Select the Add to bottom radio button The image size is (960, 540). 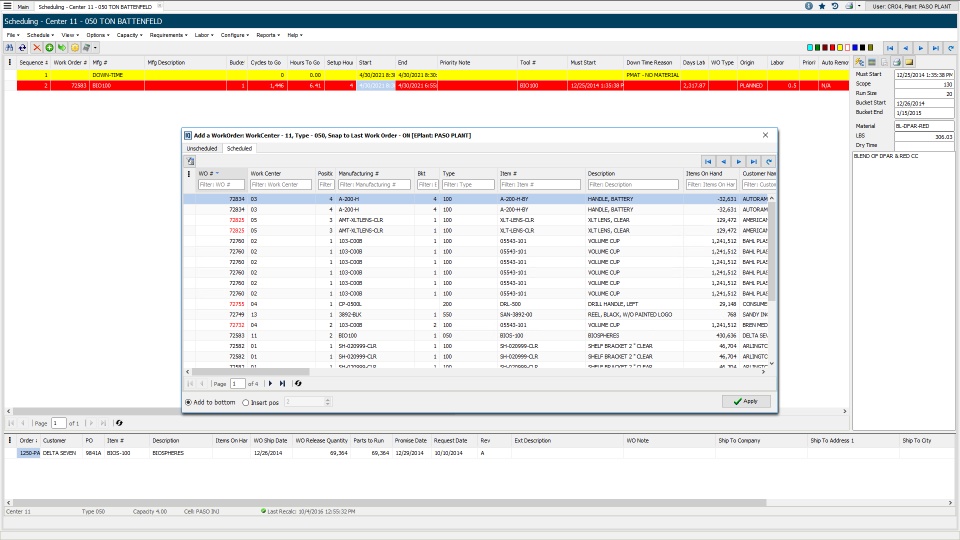pos(189,402)
